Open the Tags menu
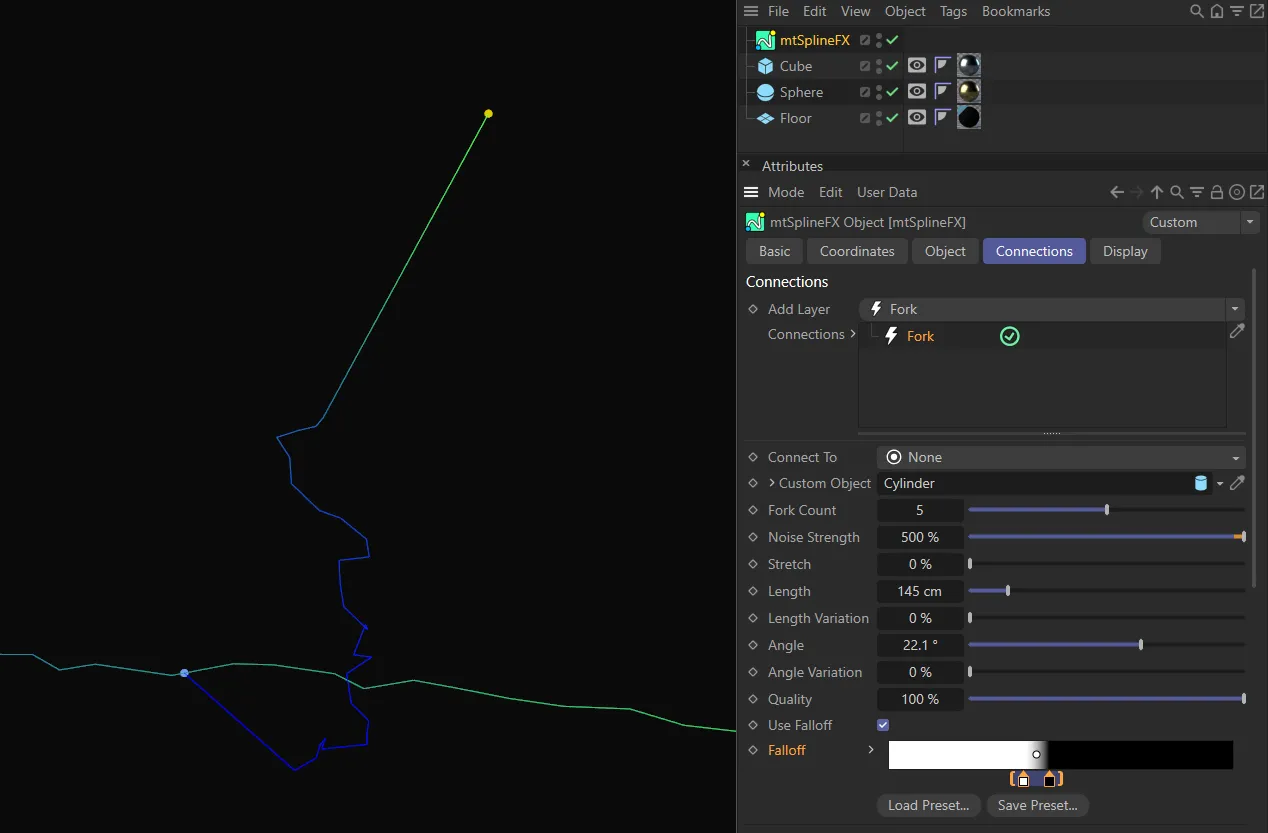1268x833 pixels. coord(953,11)
